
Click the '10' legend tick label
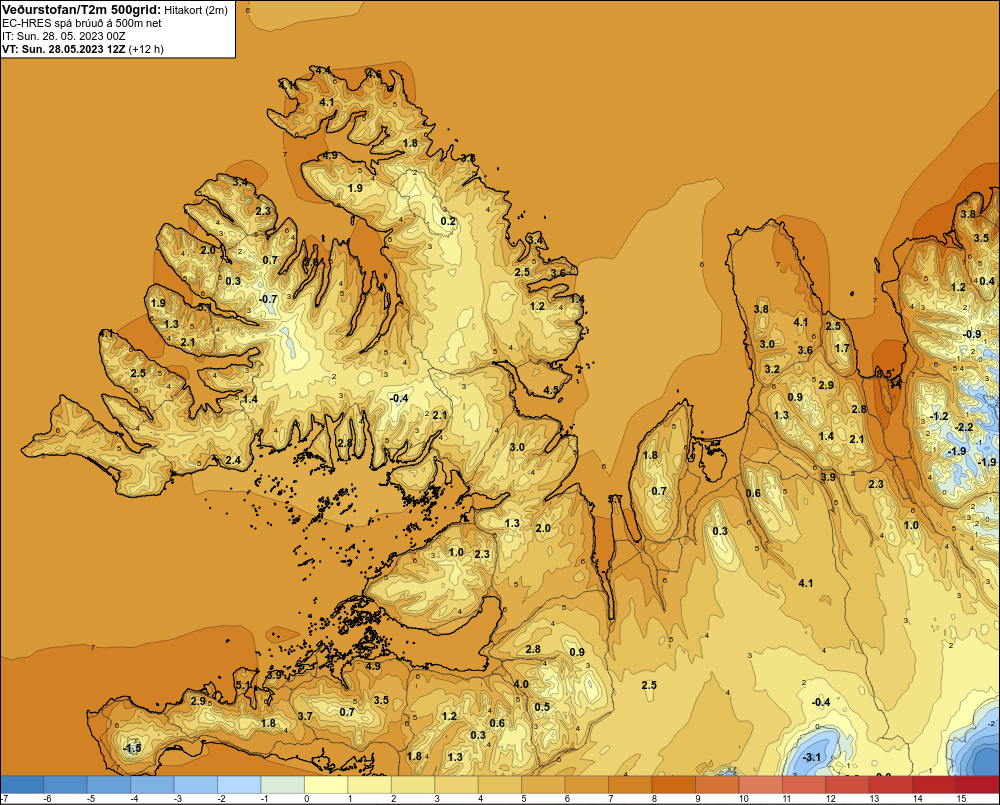744,799
